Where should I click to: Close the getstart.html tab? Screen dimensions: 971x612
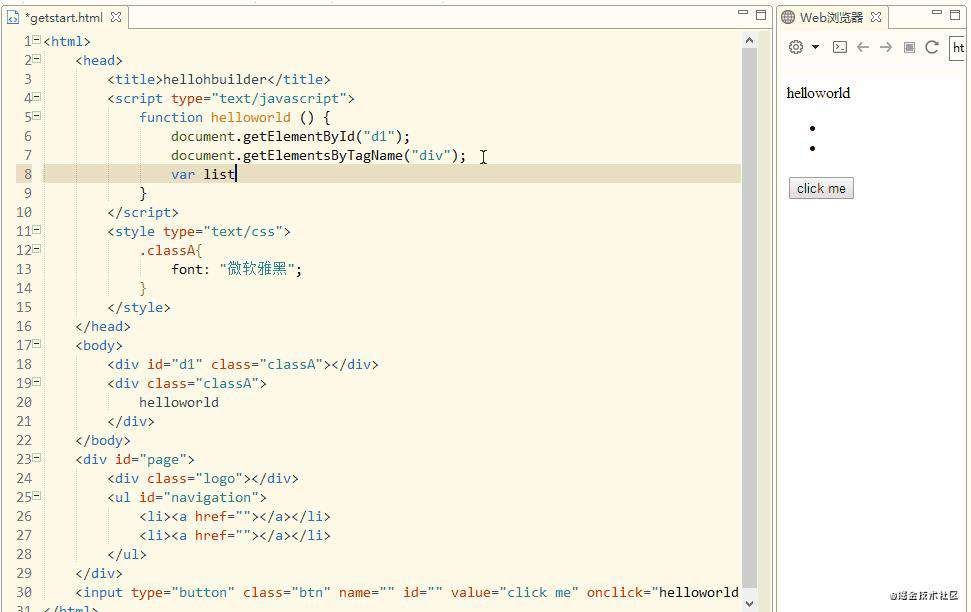point(116,17)
